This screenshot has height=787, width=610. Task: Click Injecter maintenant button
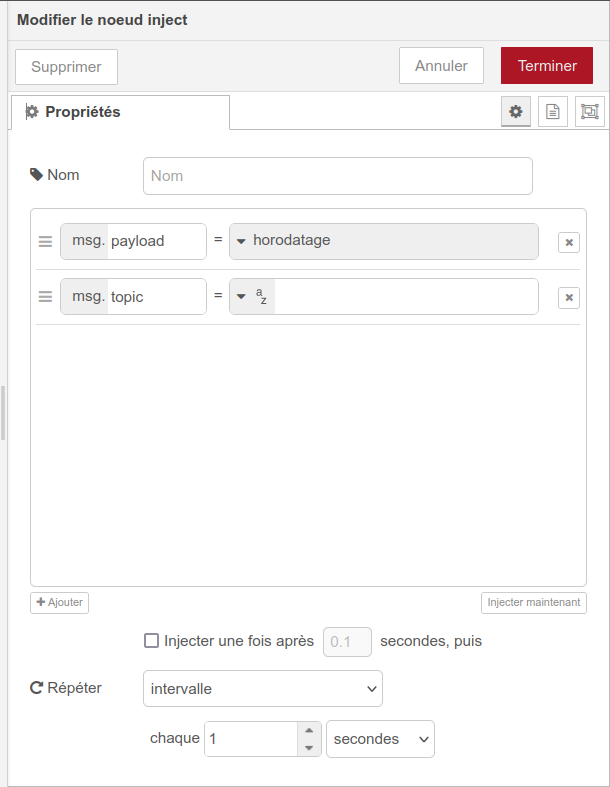click(x=533, y=603)
